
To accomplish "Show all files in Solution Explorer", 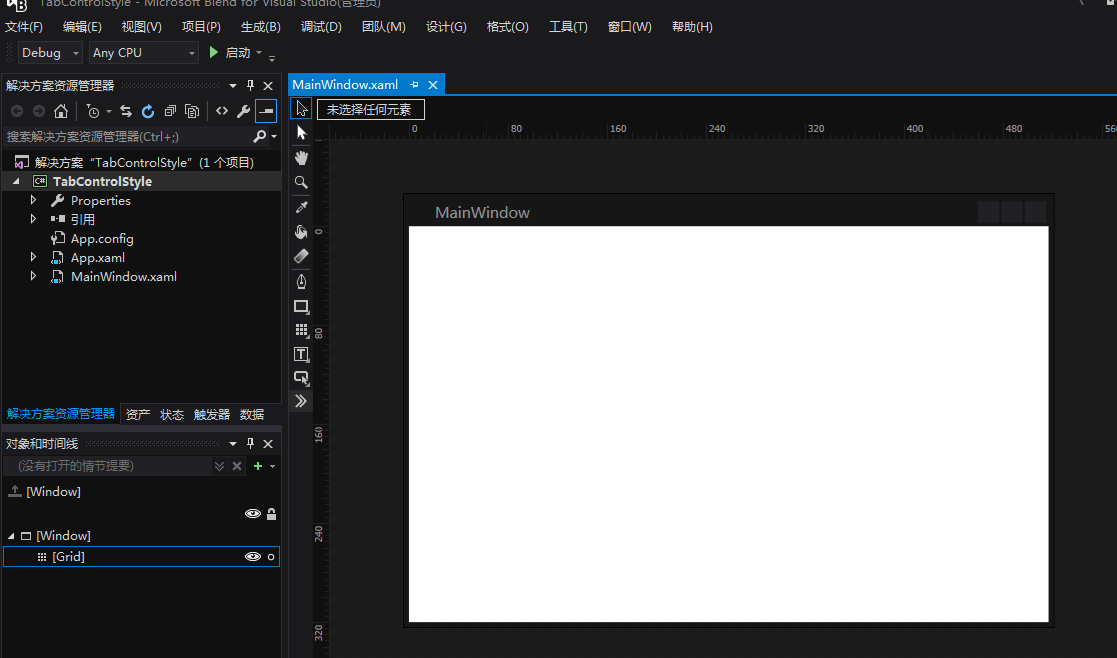I will [x=192, y=111].
